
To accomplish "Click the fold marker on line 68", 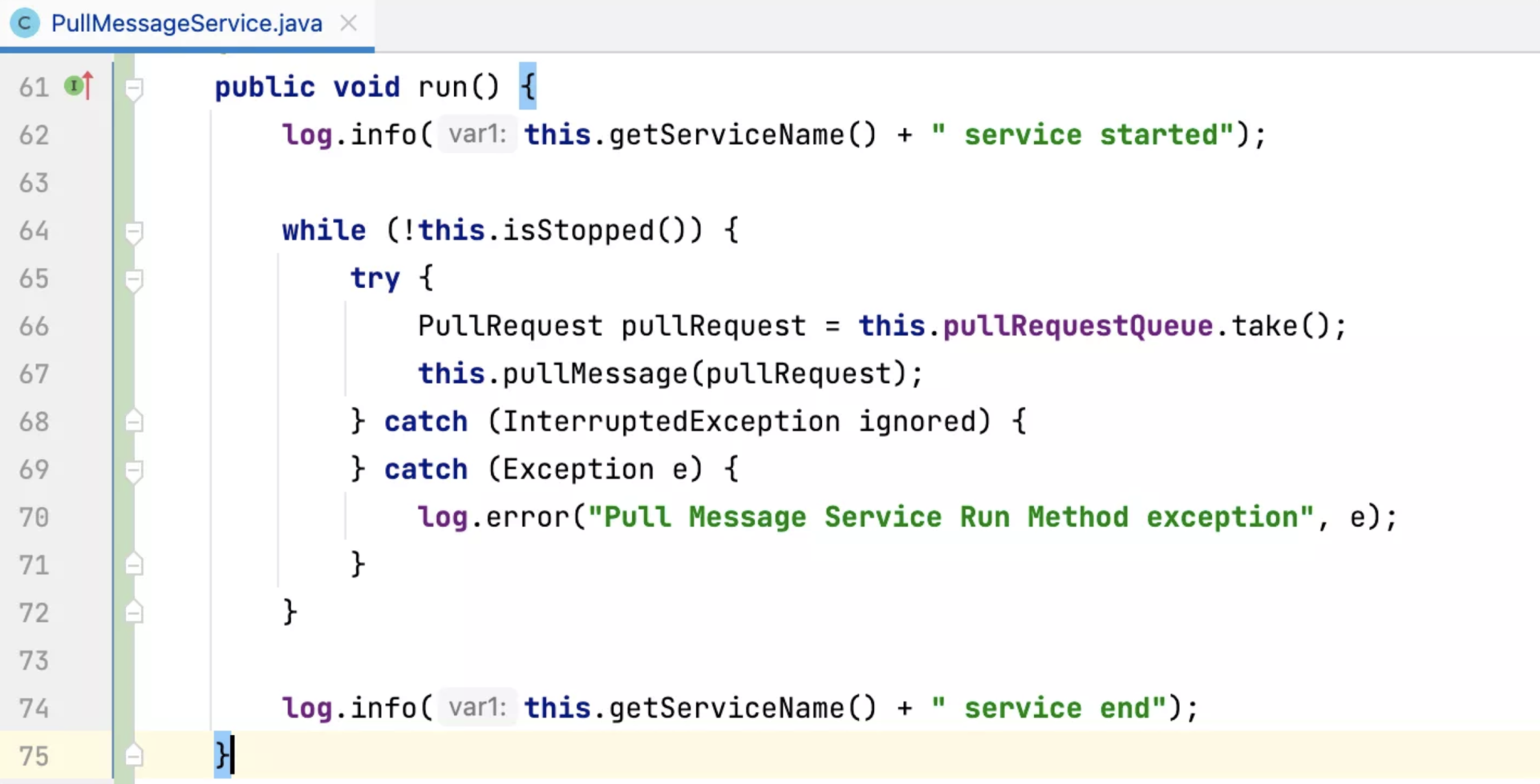I will 134,422.
